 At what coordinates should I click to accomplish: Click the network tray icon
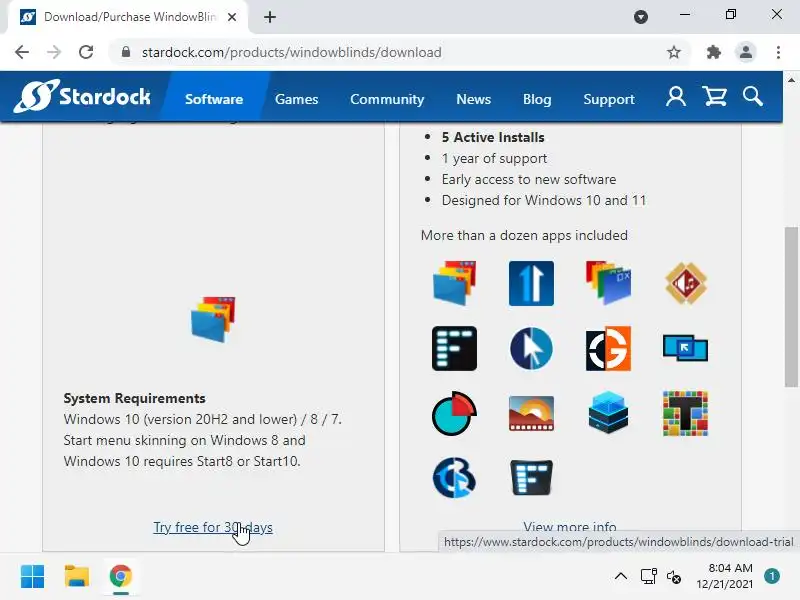pyautogui.click(x=648, y=577)
